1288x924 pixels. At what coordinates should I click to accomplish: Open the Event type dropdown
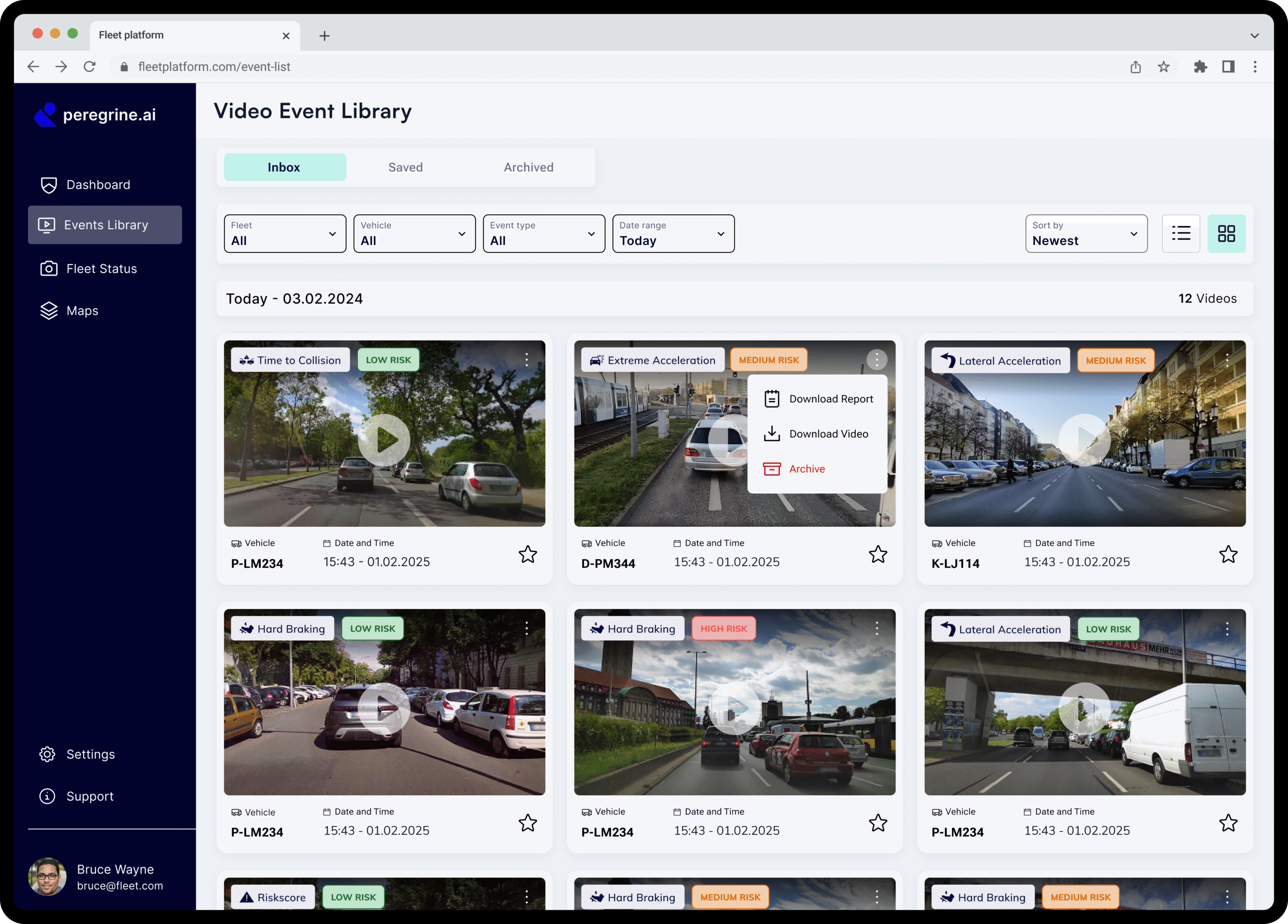pyautogui.click(x=543, y=233)
